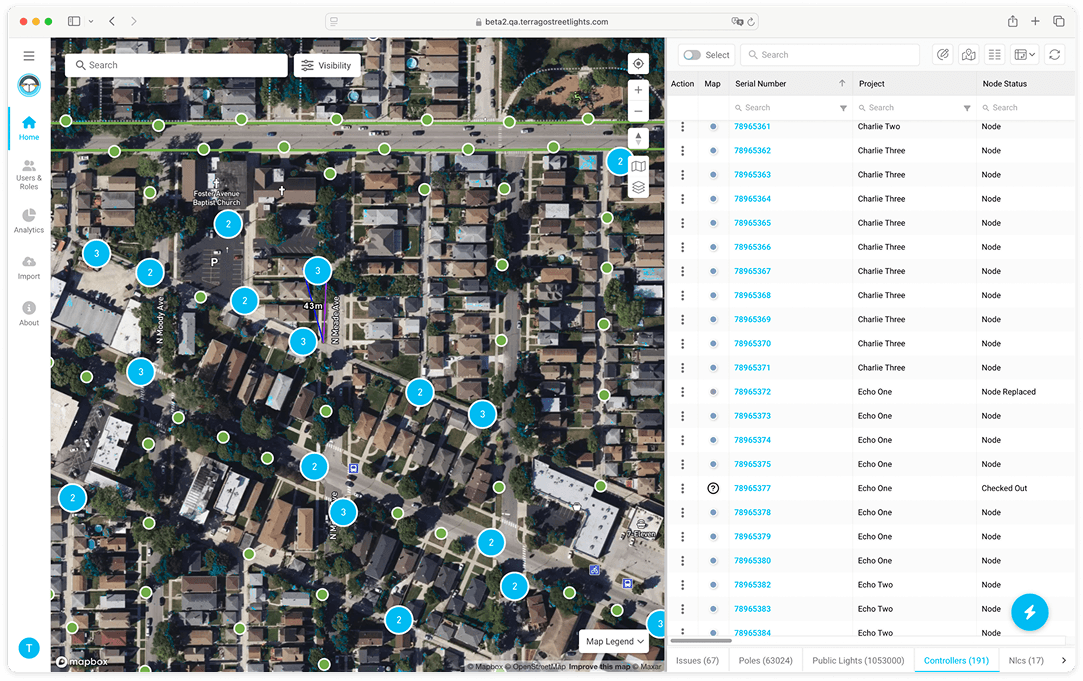Open the Serial Number filter funnel

tap(843, 108)
